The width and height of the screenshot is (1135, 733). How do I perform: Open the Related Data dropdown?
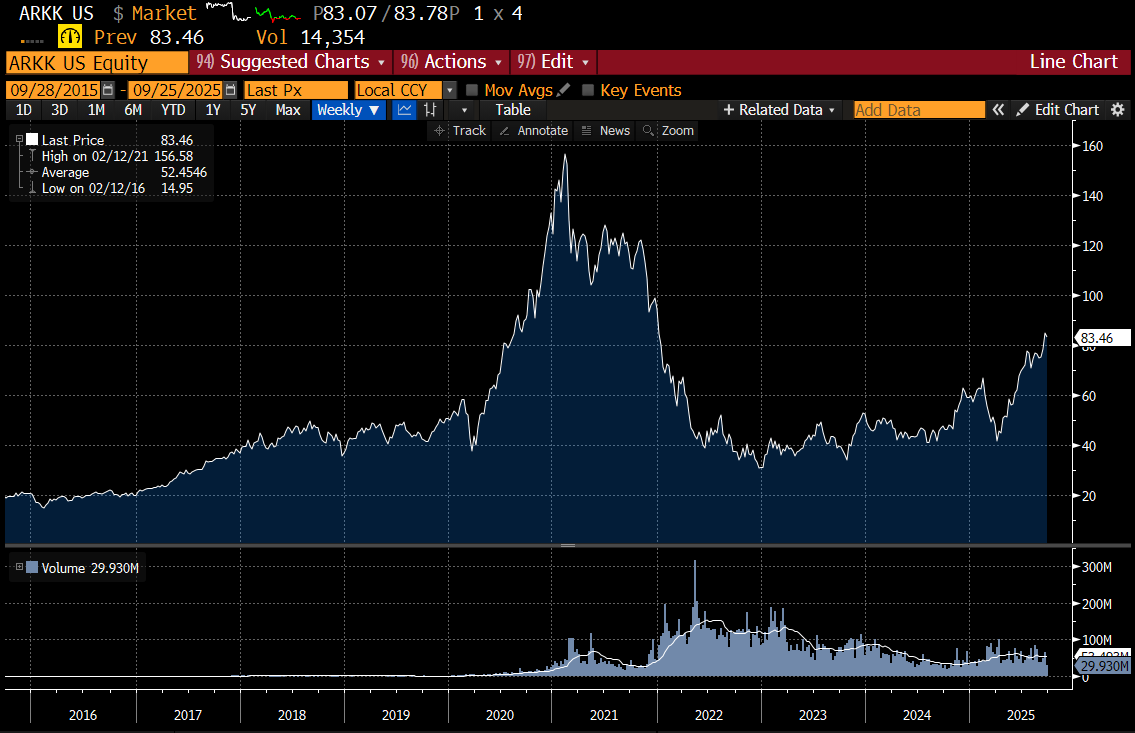(x=779, y=110)
